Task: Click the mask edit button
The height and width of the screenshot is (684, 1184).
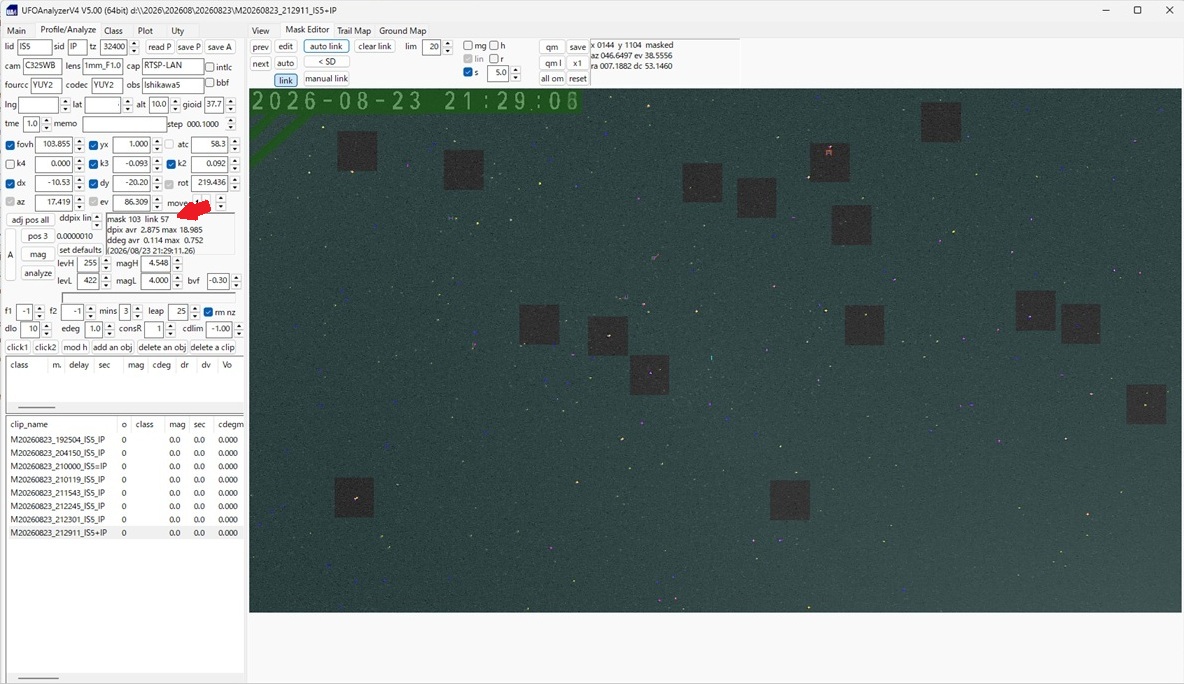Action: (285, 47)
